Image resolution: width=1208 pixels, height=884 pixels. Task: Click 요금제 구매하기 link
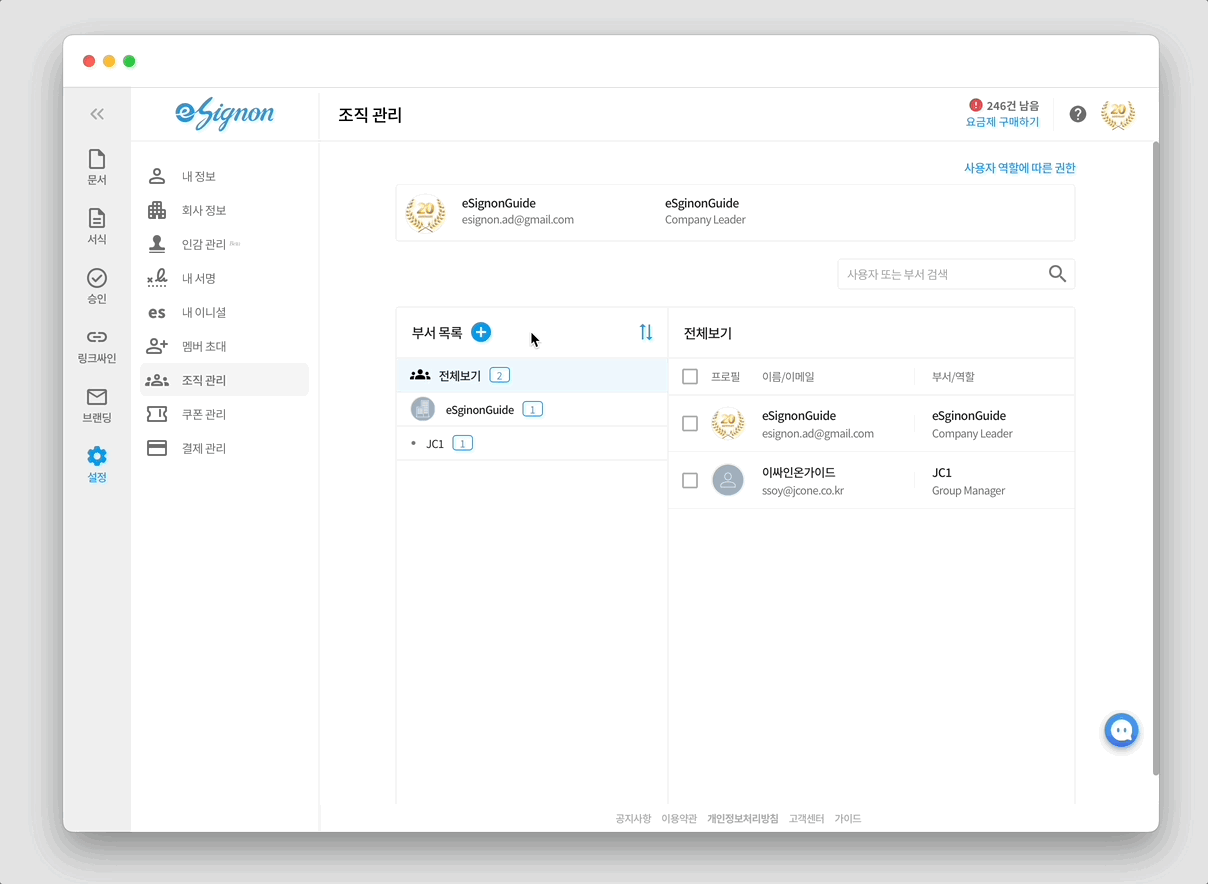[x=1002, y=122]
